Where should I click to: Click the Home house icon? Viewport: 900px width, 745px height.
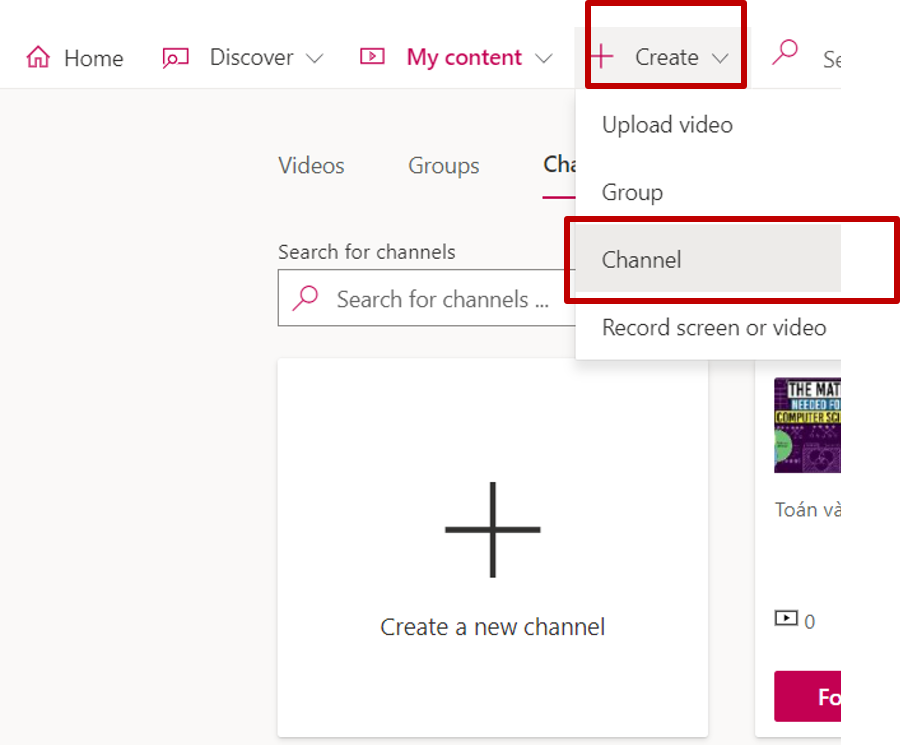pos(38,58)
